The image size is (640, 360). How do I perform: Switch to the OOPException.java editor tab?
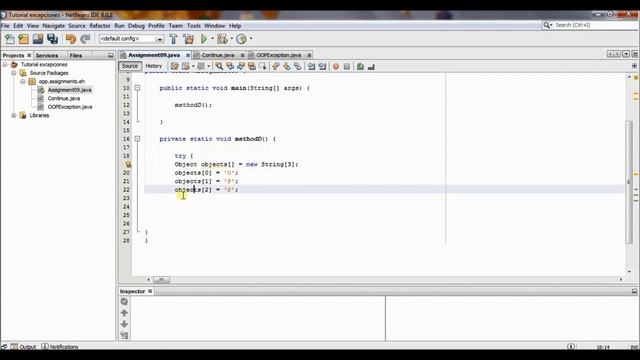pyautogui.click(x=278, y=55)
